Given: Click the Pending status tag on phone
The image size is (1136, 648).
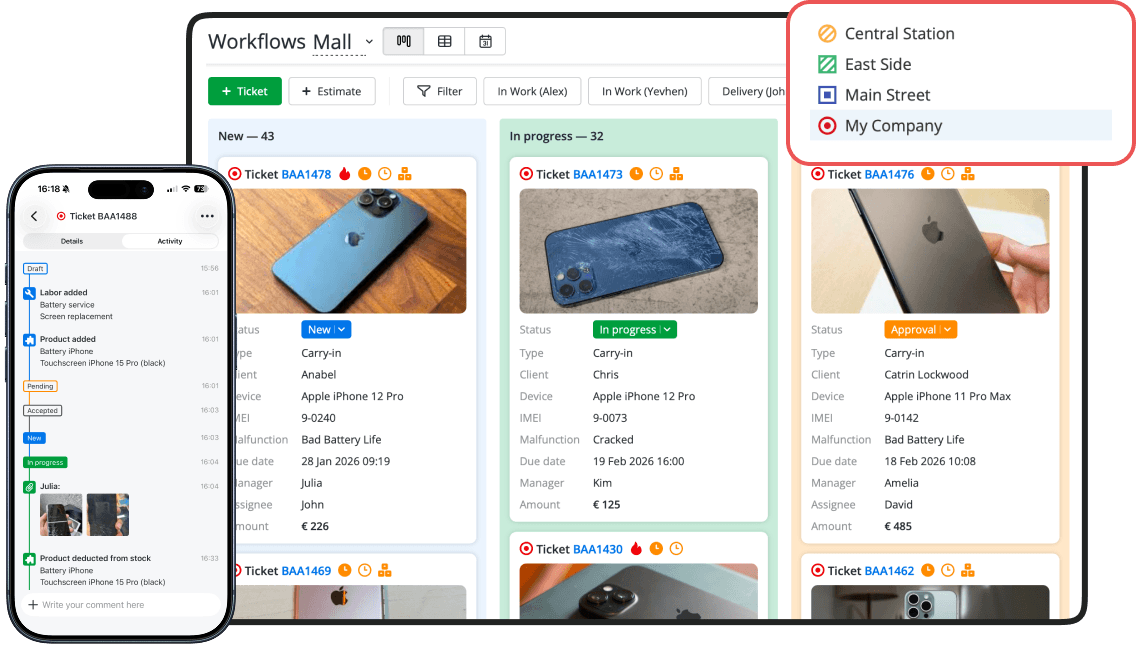Looking at the screenshot, I should (x=41, y=386).
